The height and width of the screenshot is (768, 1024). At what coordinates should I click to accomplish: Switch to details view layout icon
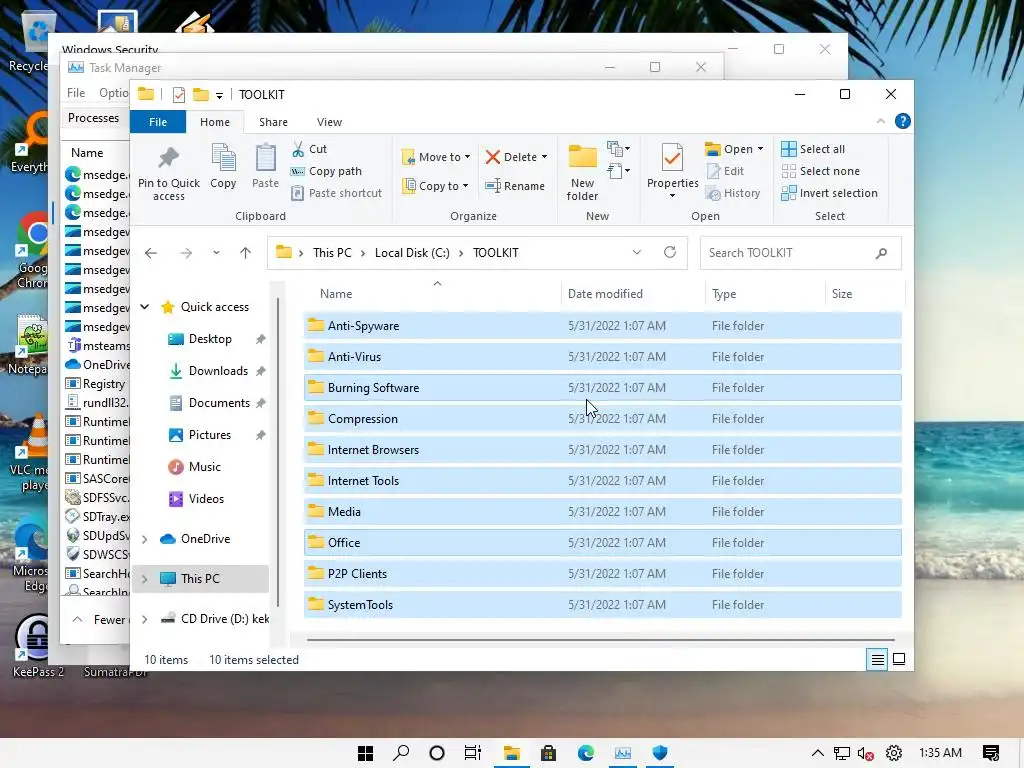(x=877, y=660)
